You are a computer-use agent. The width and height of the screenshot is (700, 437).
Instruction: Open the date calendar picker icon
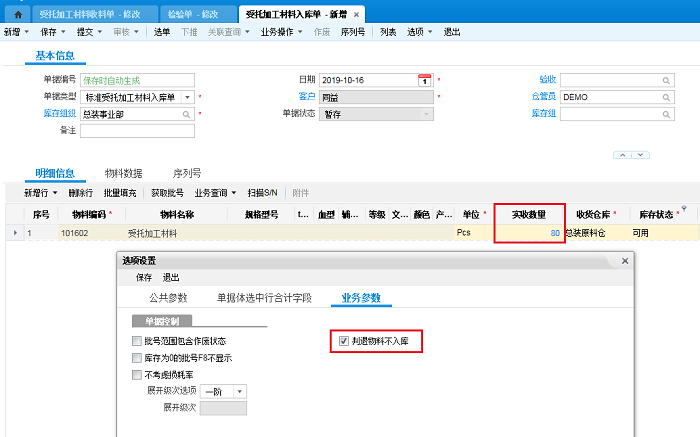coord(424,80)
